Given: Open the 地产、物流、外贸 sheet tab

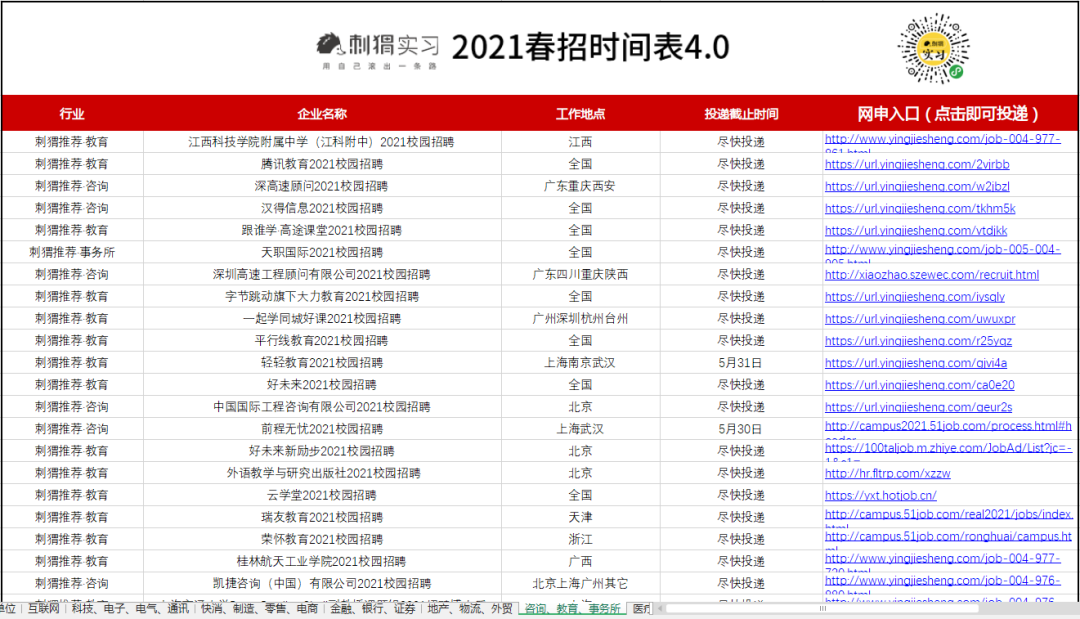Looking at the screenshot, I should (x=470, y=609).
